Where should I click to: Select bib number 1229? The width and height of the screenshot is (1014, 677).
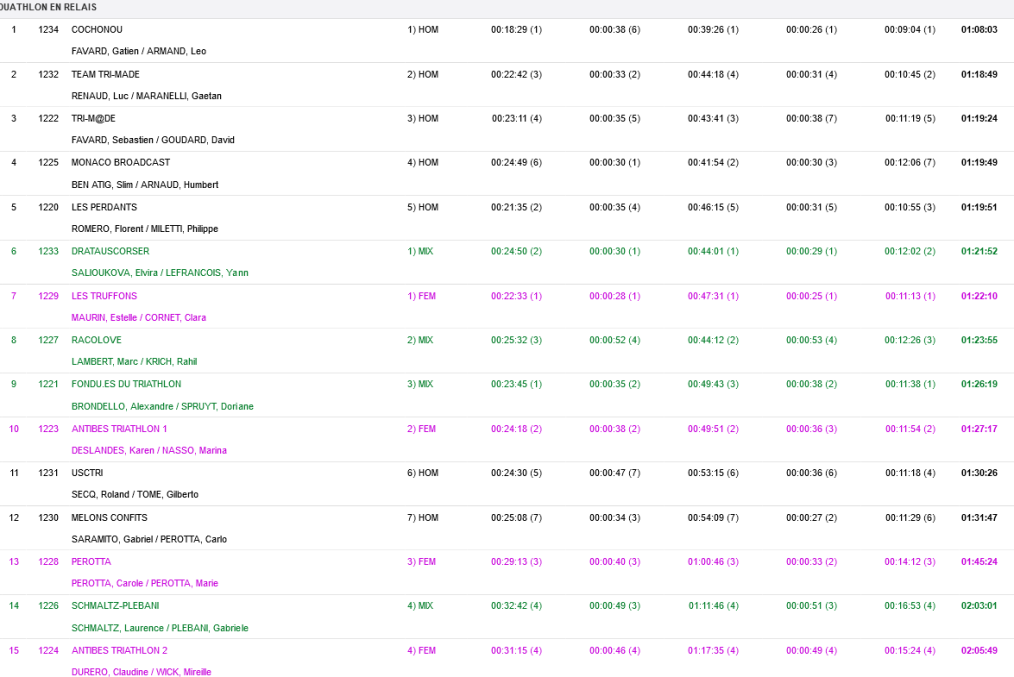coord(48,296)
